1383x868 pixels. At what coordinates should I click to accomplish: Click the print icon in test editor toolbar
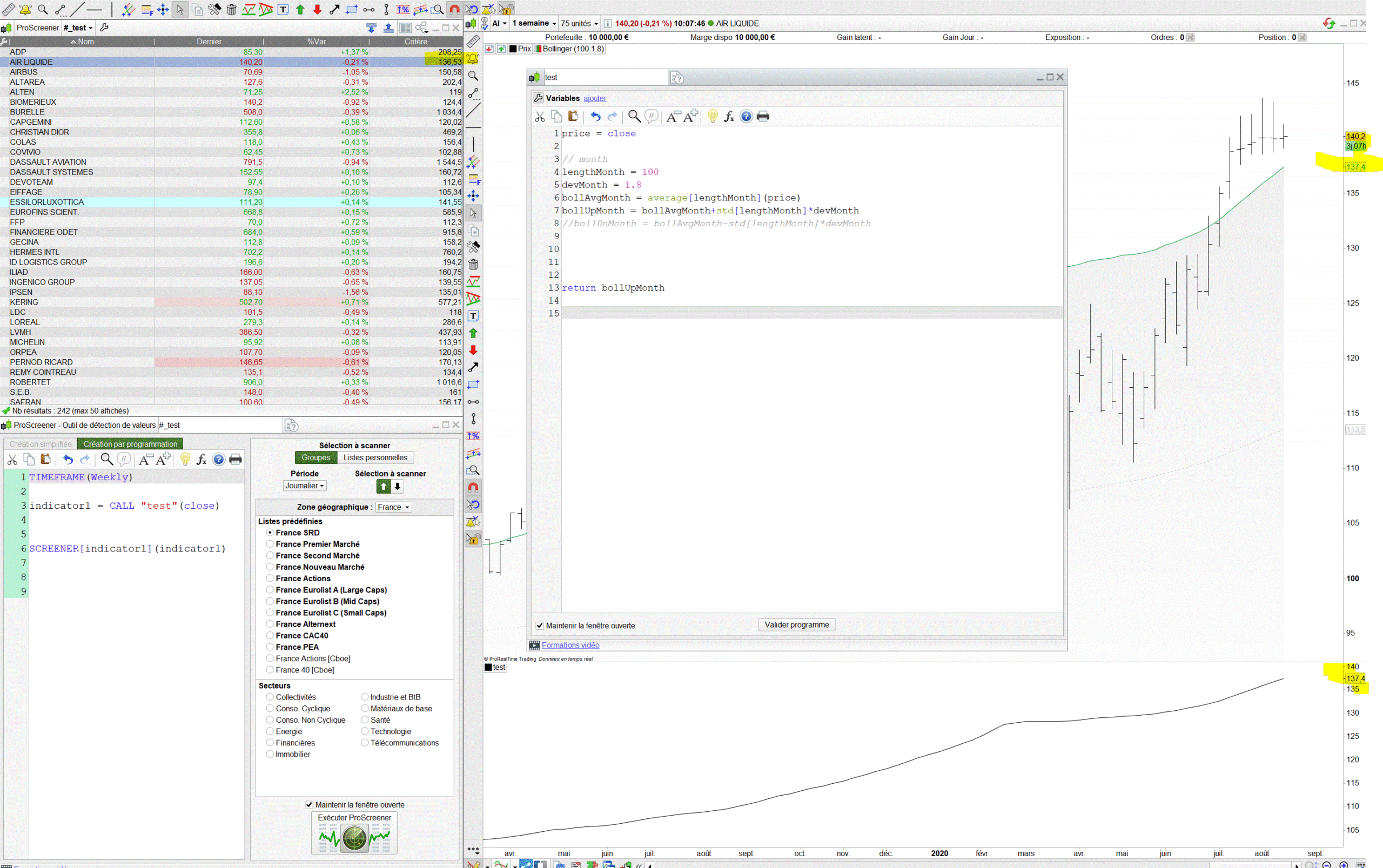(762, 117)
